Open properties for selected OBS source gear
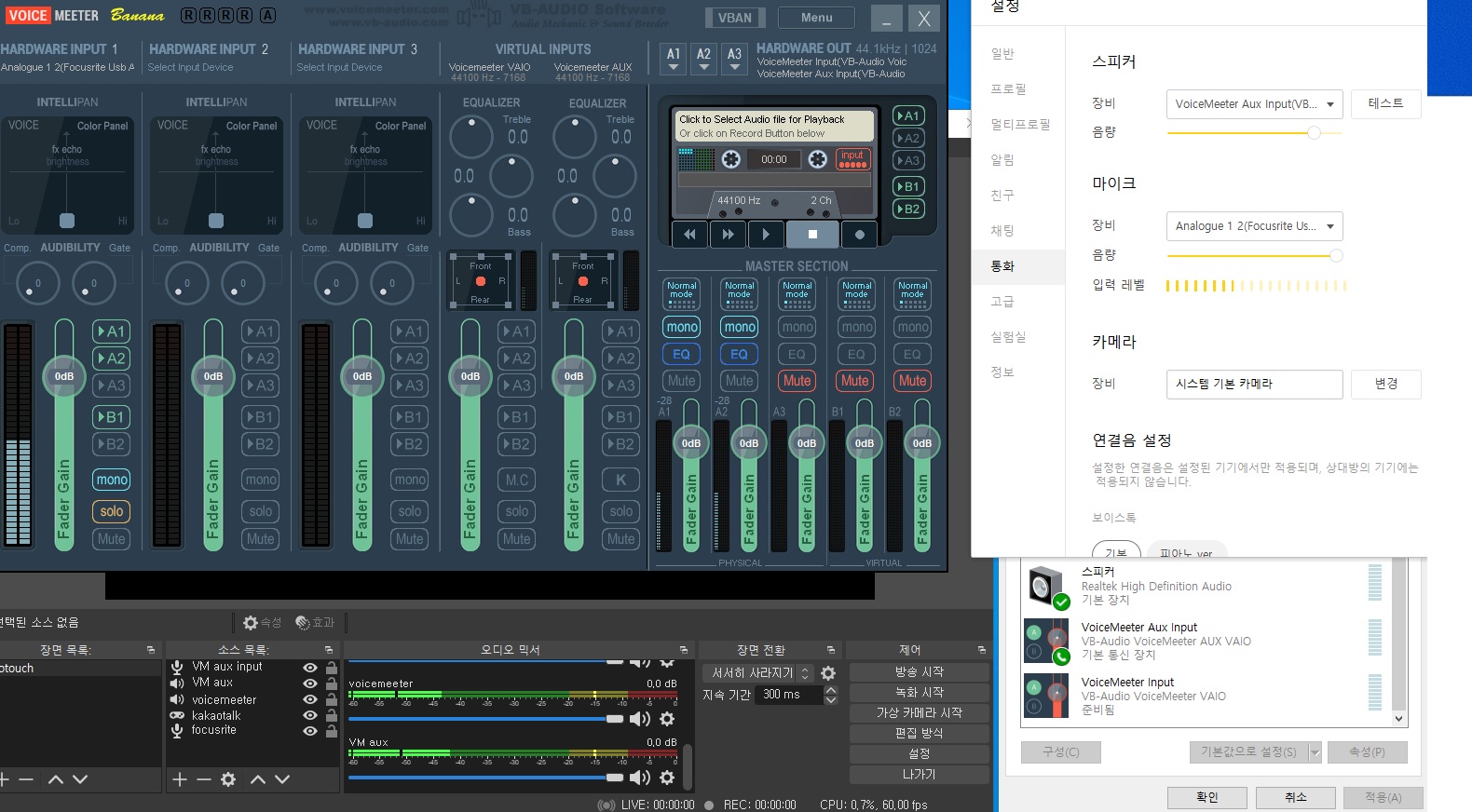Screen dimensions: 1472x812 pyautogui.click(x=251, y=622)
